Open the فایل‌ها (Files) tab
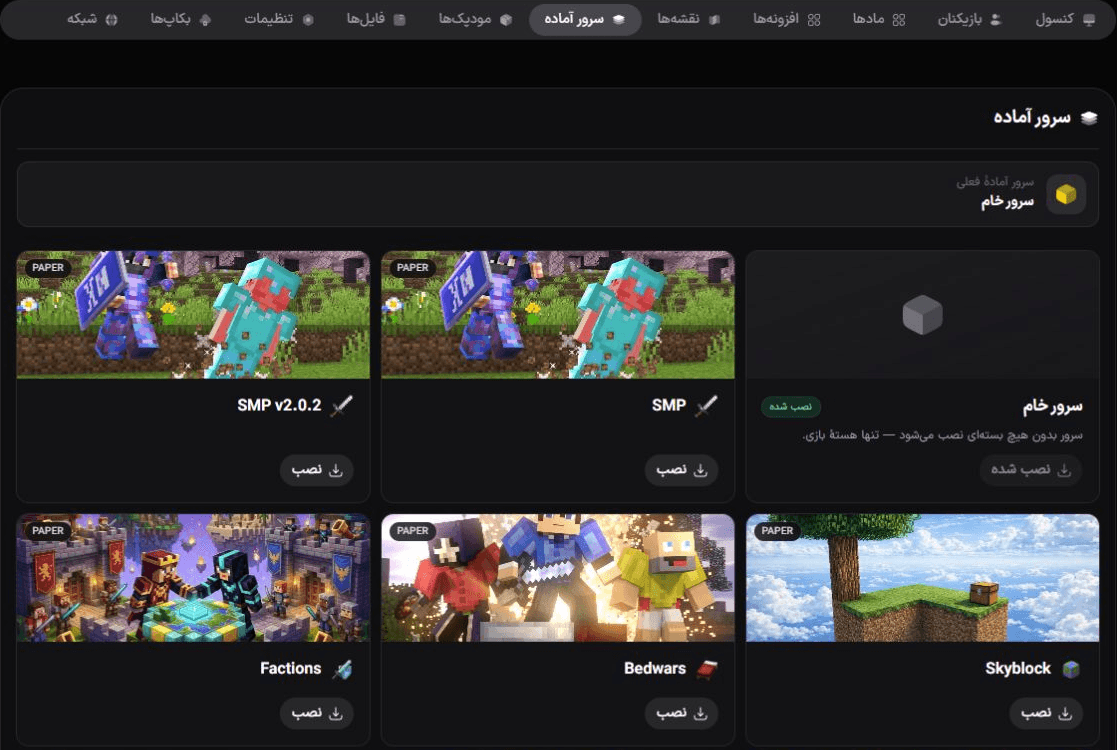 pos(376,19)
